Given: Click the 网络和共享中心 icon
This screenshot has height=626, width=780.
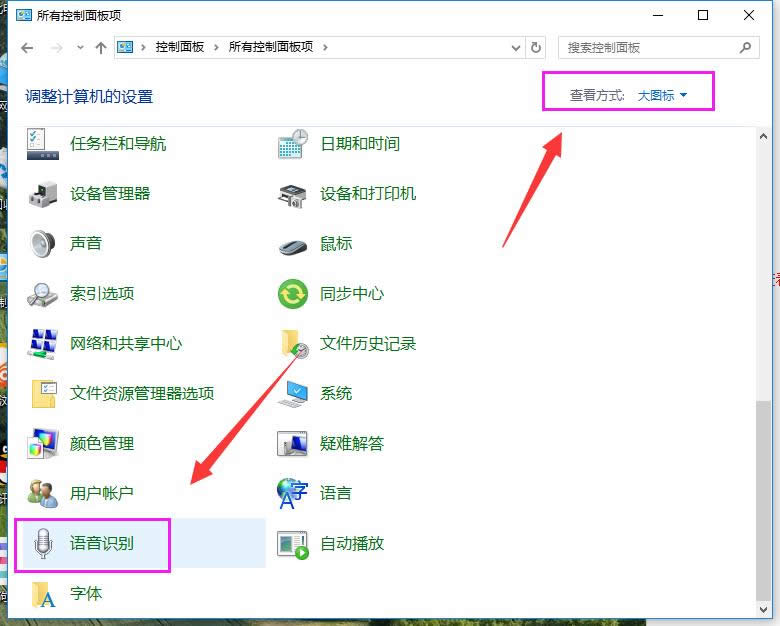Looking at the screenshot, I should point(42,344).
